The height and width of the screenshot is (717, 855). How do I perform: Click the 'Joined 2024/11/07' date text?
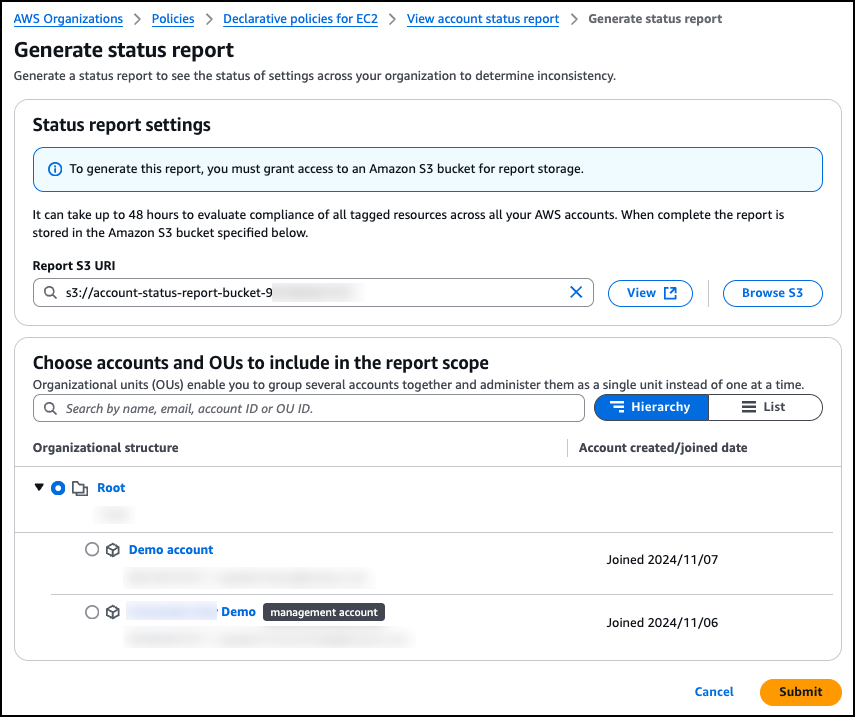click(662, 559)
